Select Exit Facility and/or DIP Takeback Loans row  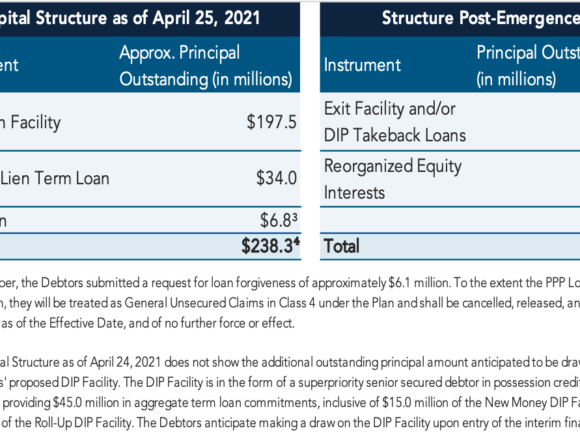pyautogui.click(x=450, y=122)
